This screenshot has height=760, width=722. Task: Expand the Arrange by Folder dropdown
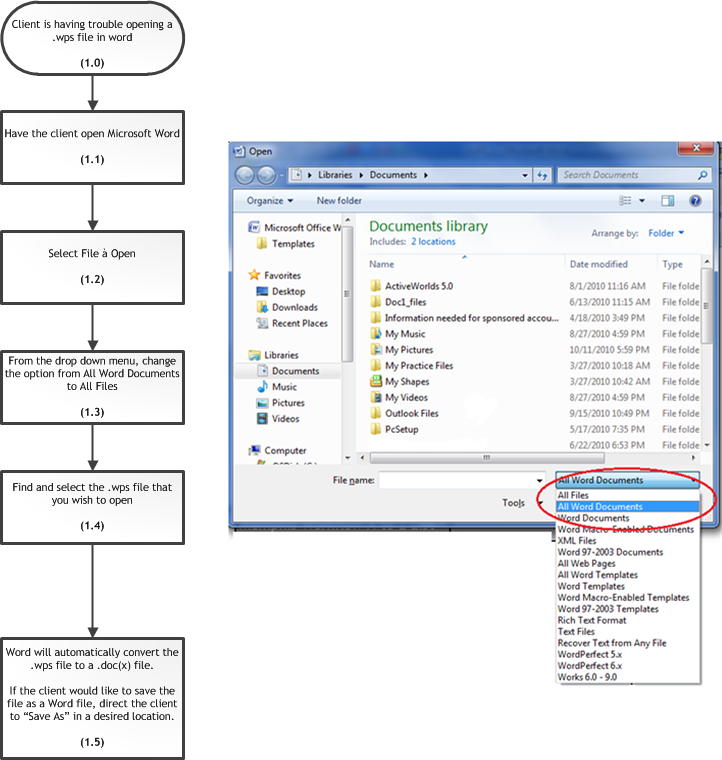tap(667, 233)
